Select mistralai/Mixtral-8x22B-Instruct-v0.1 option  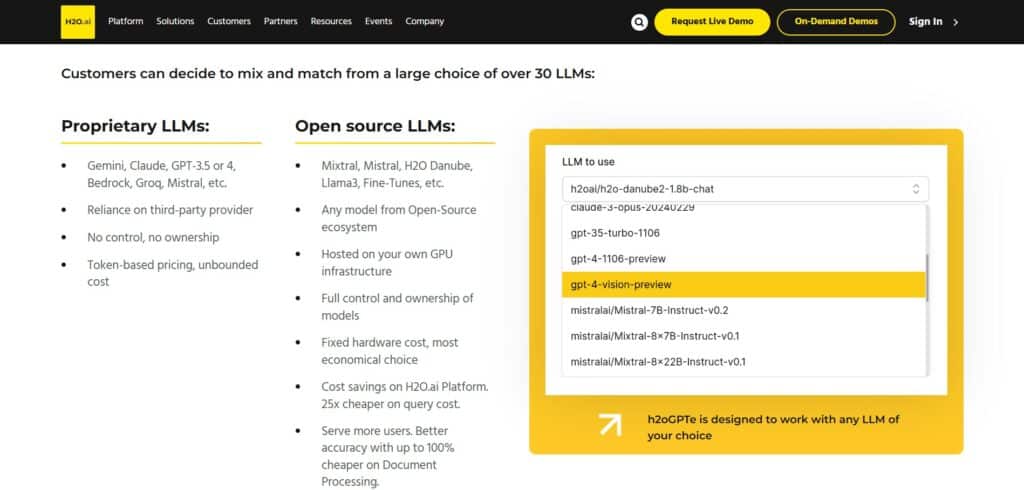click(x=744, y=361)
